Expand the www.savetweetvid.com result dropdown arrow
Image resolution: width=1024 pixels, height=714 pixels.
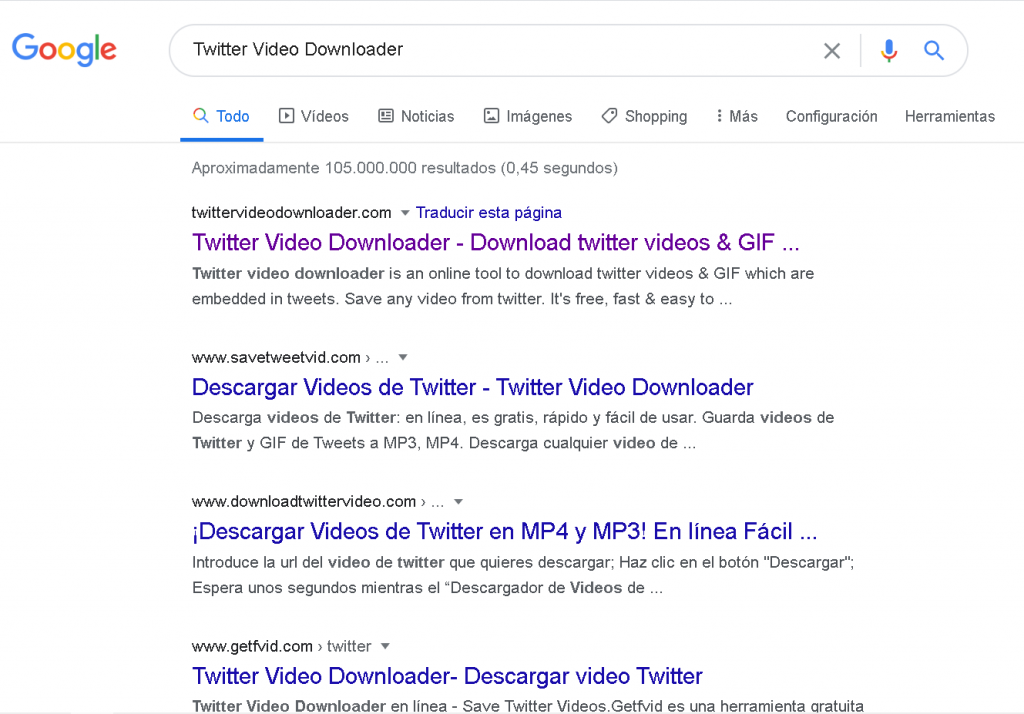[x=403, y=357]
